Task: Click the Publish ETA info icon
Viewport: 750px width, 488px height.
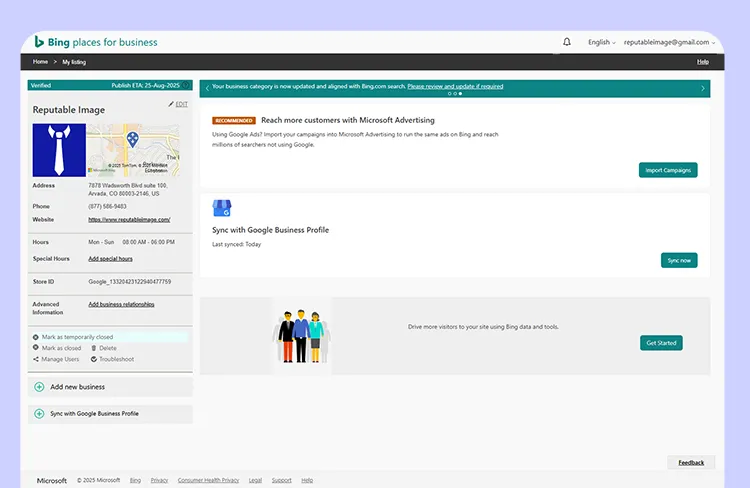Action: (186, 85)
